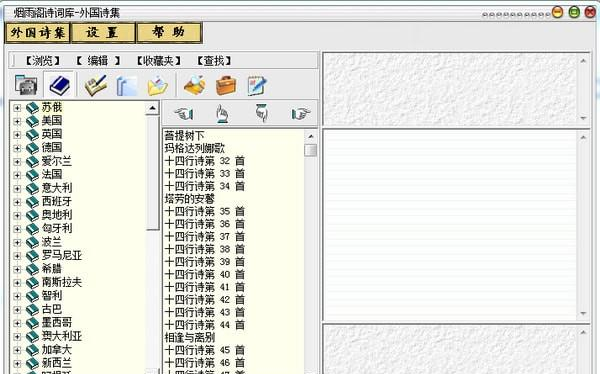The height and width of the screenshot is (374, 600).
Task: Click the poem list scrollbar up arrow
Action: [311, 136]
